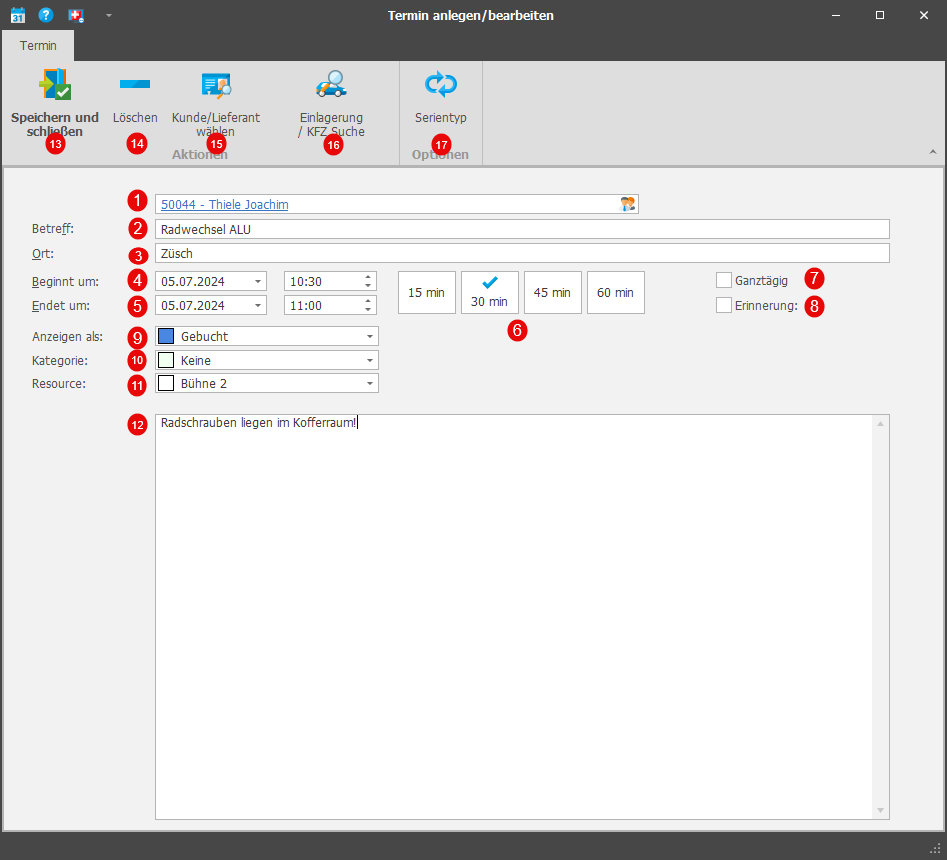Screen dimensions: 947x860
Task: Open the quick access toolbar dropdown arrow
Action: tap(109, 16)
